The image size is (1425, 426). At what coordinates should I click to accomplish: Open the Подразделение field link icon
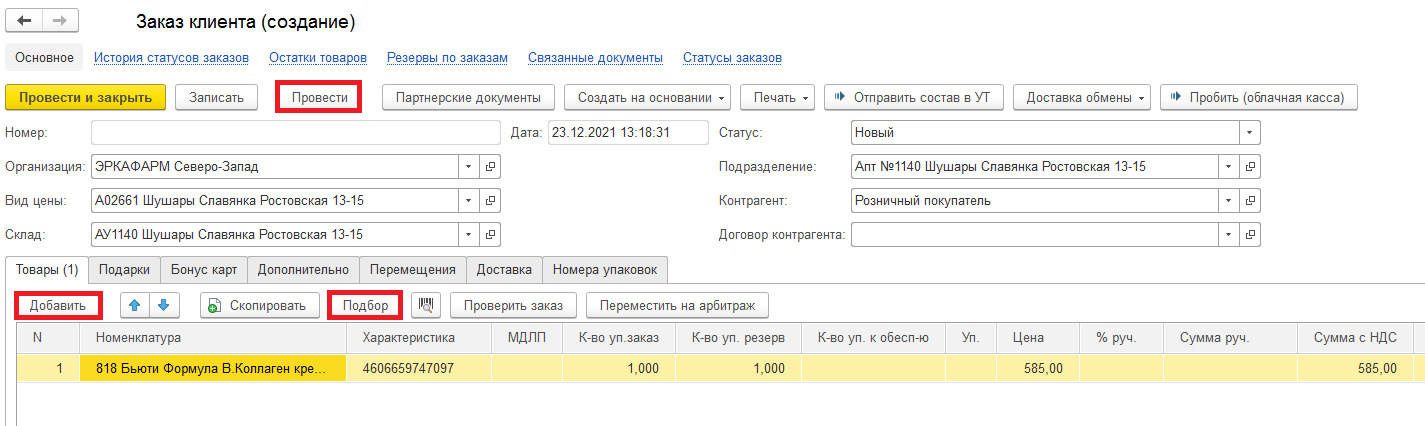click(x=1250, y=166)
